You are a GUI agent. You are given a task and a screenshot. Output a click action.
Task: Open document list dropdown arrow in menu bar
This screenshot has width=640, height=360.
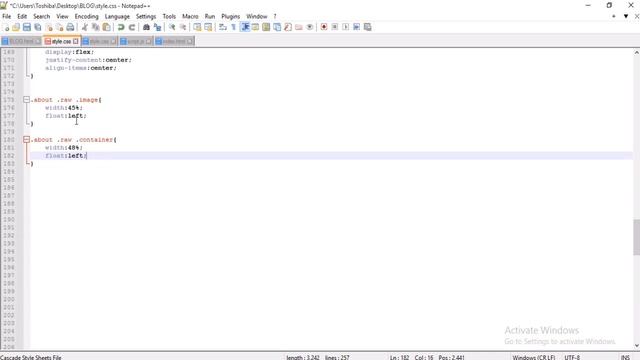(626, 16)
